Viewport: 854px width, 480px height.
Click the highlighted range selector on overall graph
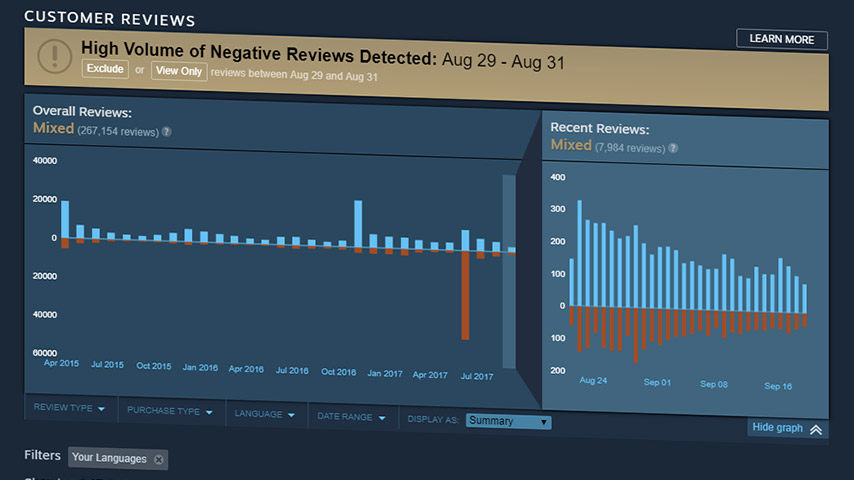[509, 272]
